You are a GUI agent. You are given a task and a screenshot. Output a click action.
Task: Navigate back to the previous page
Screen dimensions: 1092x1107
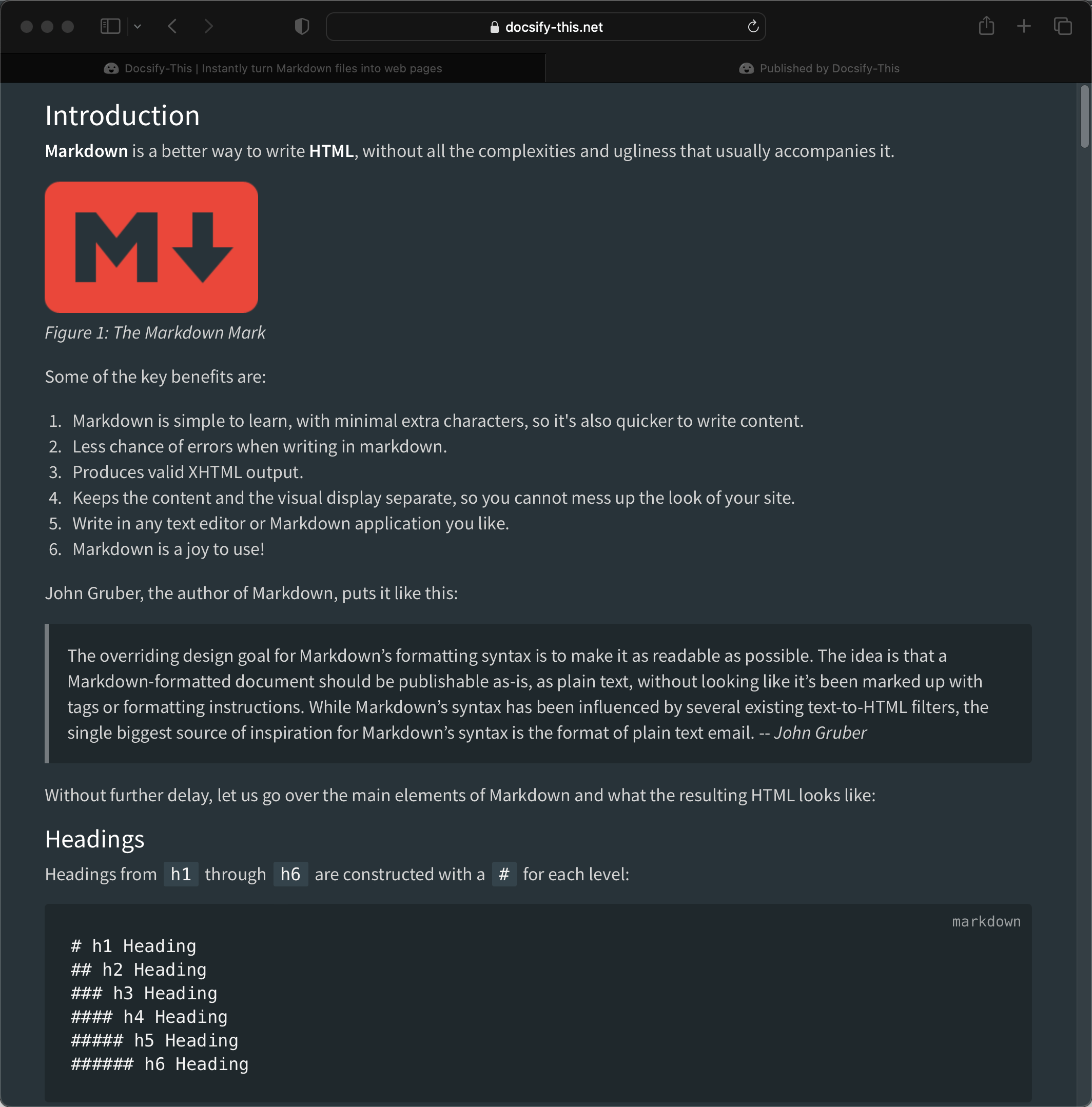171,26
